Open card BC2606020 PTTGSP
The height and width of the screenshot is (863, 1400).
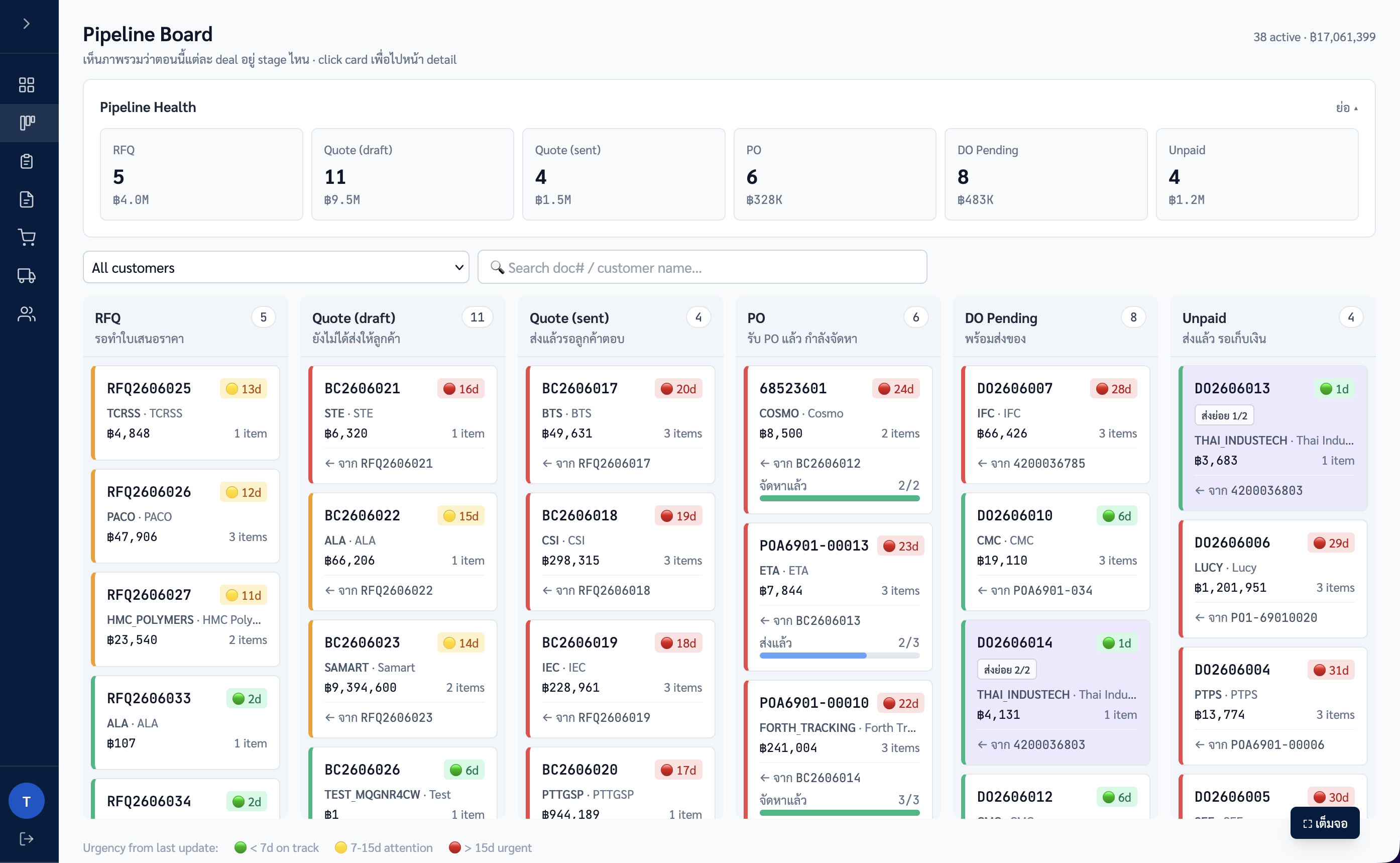tap(620, 783)
